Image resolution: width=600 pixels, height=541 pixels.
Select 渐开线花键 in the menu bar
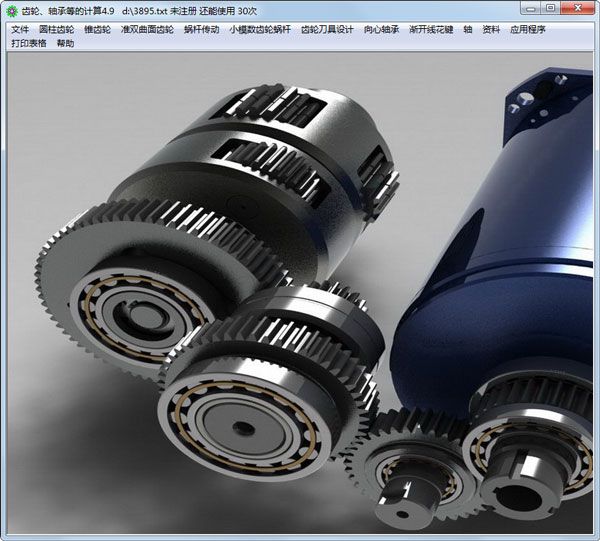tap(431, 30)
